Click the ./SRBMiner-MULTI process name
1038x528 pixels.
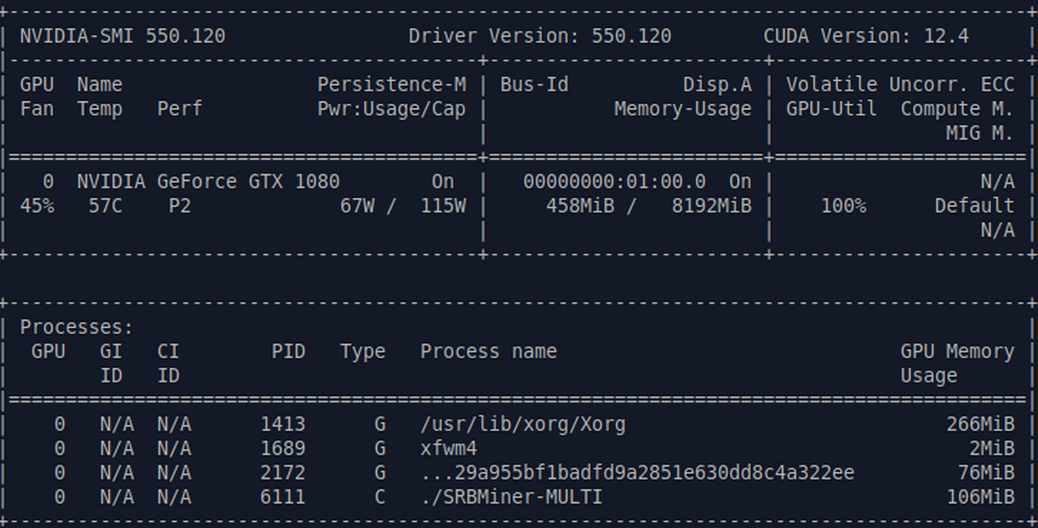(511, 497)
